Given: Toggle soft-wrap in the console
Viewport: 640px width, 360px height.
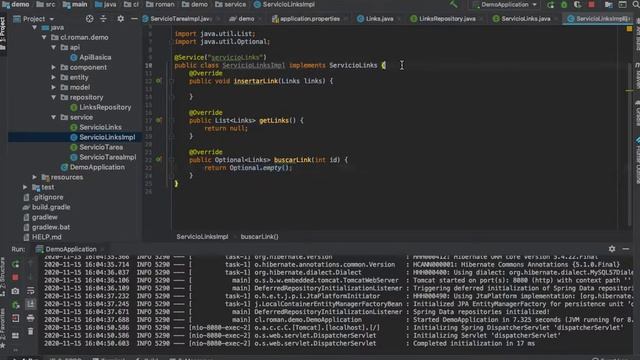Looking at the screenshot, I should [x=31, y=291].
